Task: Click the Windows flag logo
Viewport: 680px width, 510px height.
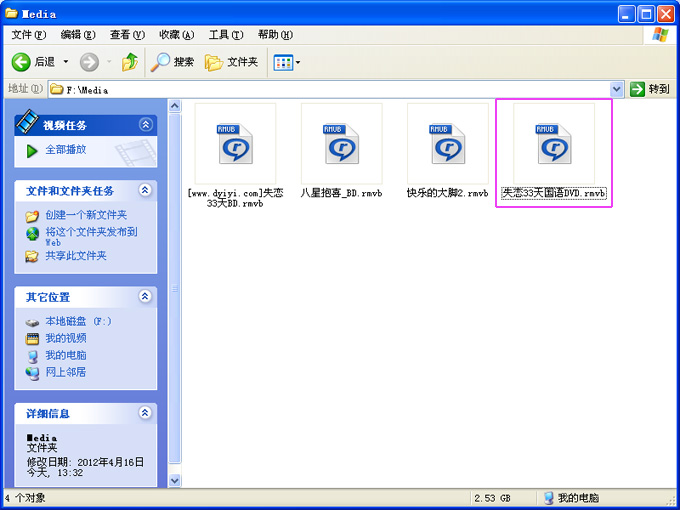Action: coord(660,35)
